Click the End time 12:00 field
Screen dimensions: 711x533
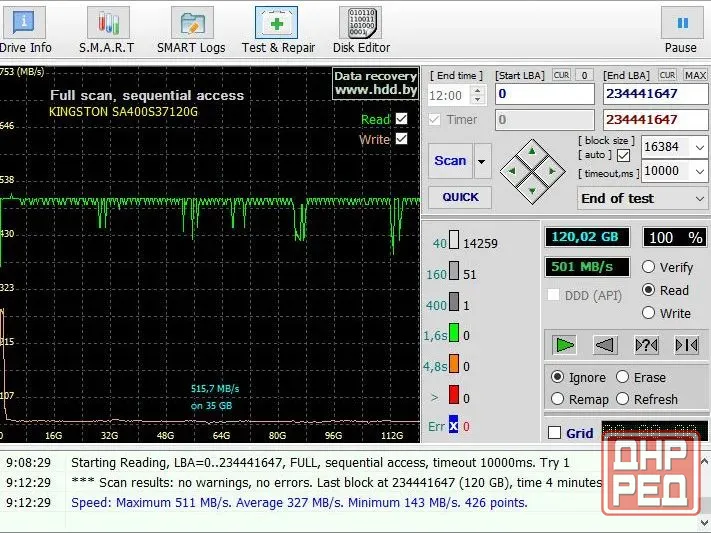450,95
